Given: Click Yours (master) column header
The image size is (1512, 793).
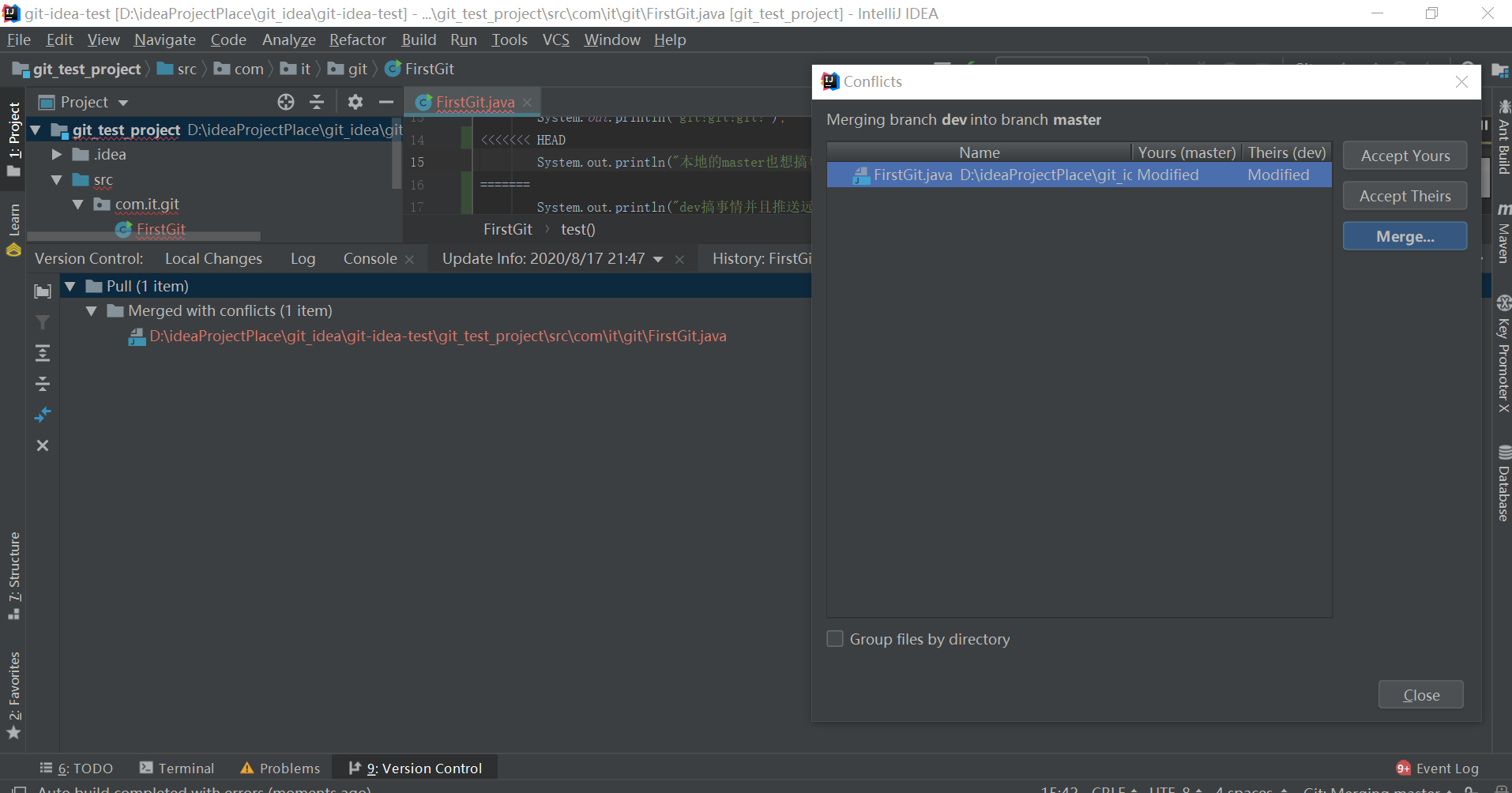Looking at the screenshot, I should coord(1187,152).
